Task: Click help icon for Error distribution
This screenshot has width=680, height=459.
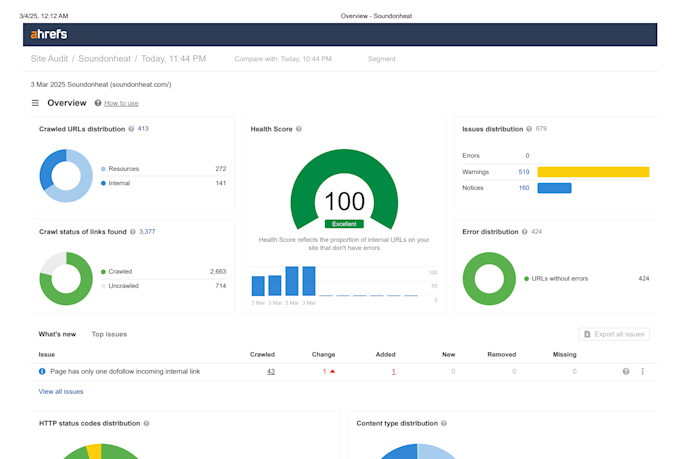Action: coord(524,232)
